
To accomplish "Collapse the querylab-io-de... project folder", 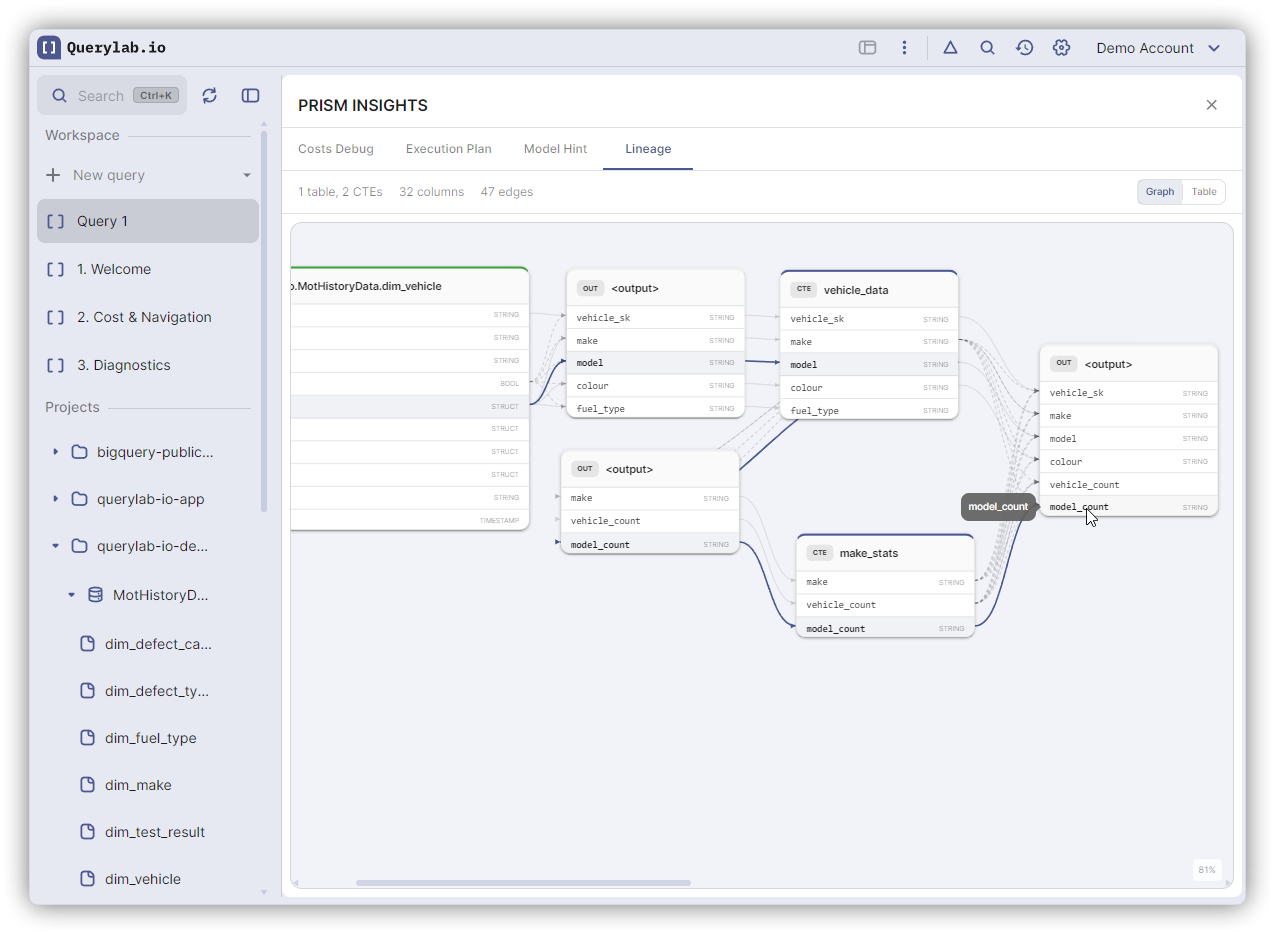I will [x=56, y=547].
